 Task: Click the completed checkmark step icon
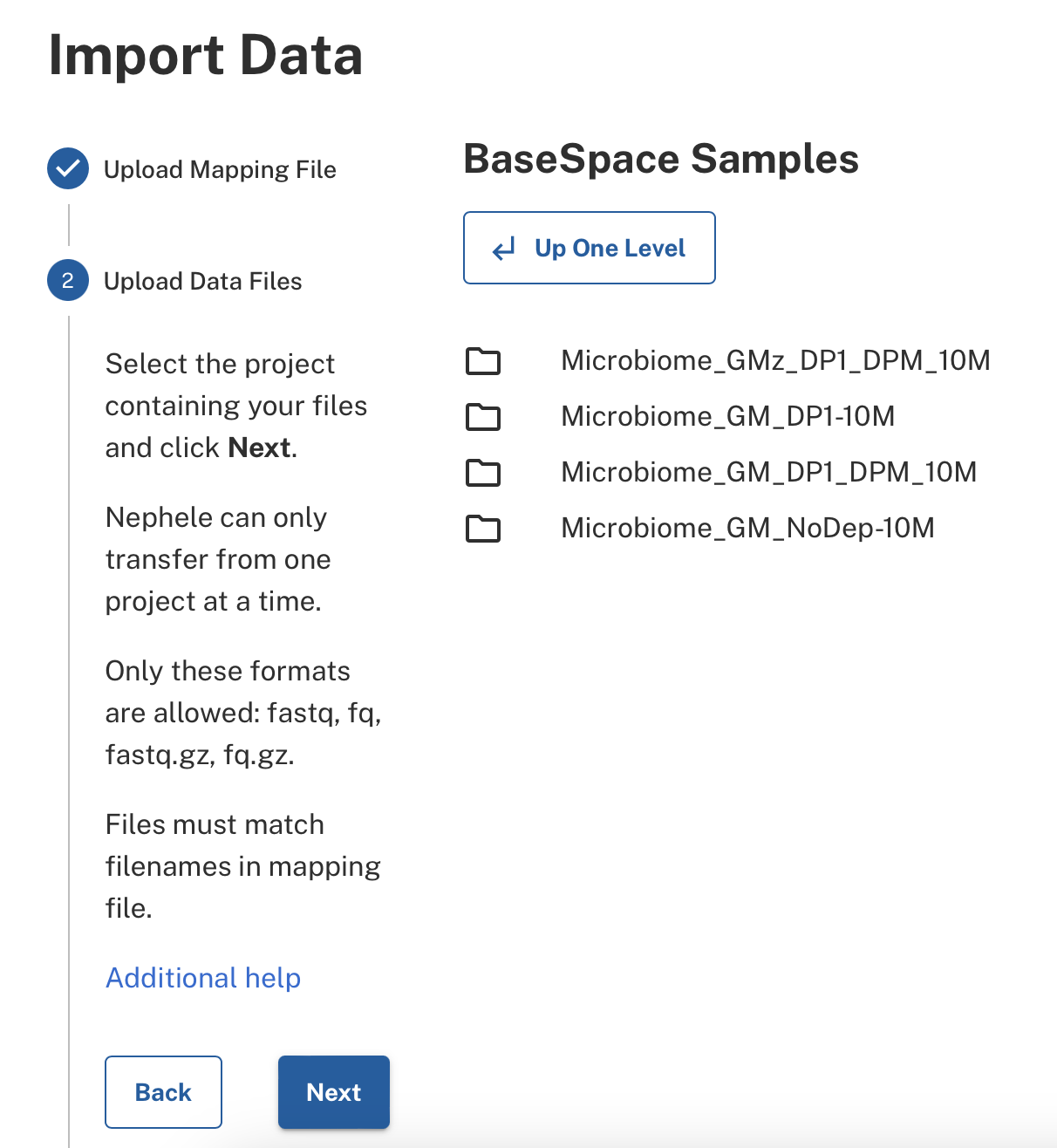[x=68, y=168]
